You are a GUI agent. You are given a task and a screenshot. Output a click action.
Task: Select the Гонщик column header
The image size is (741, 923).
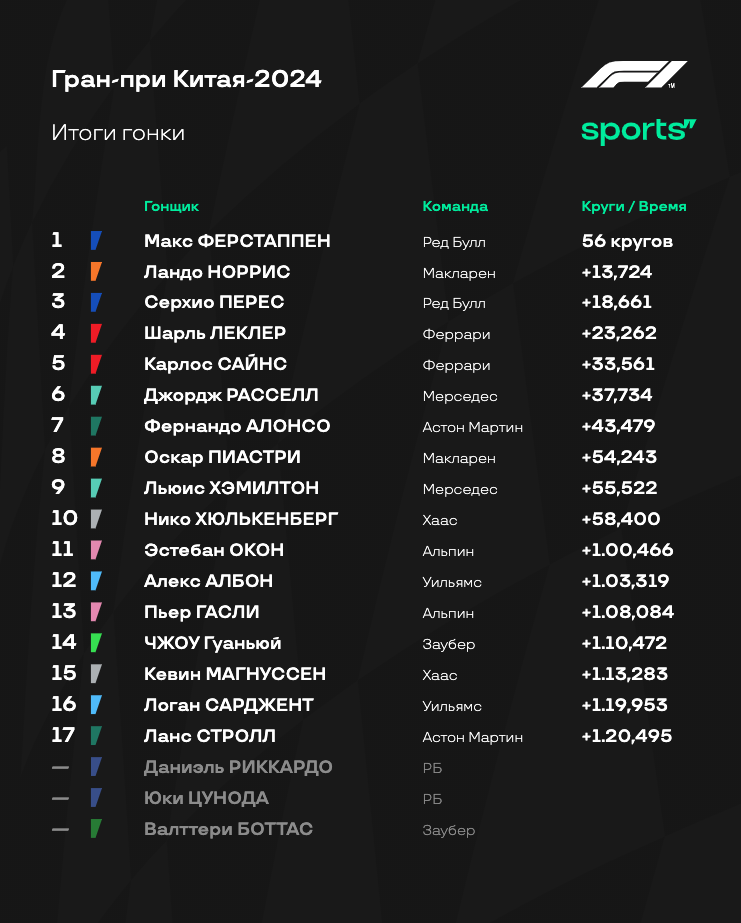(171, 207)
